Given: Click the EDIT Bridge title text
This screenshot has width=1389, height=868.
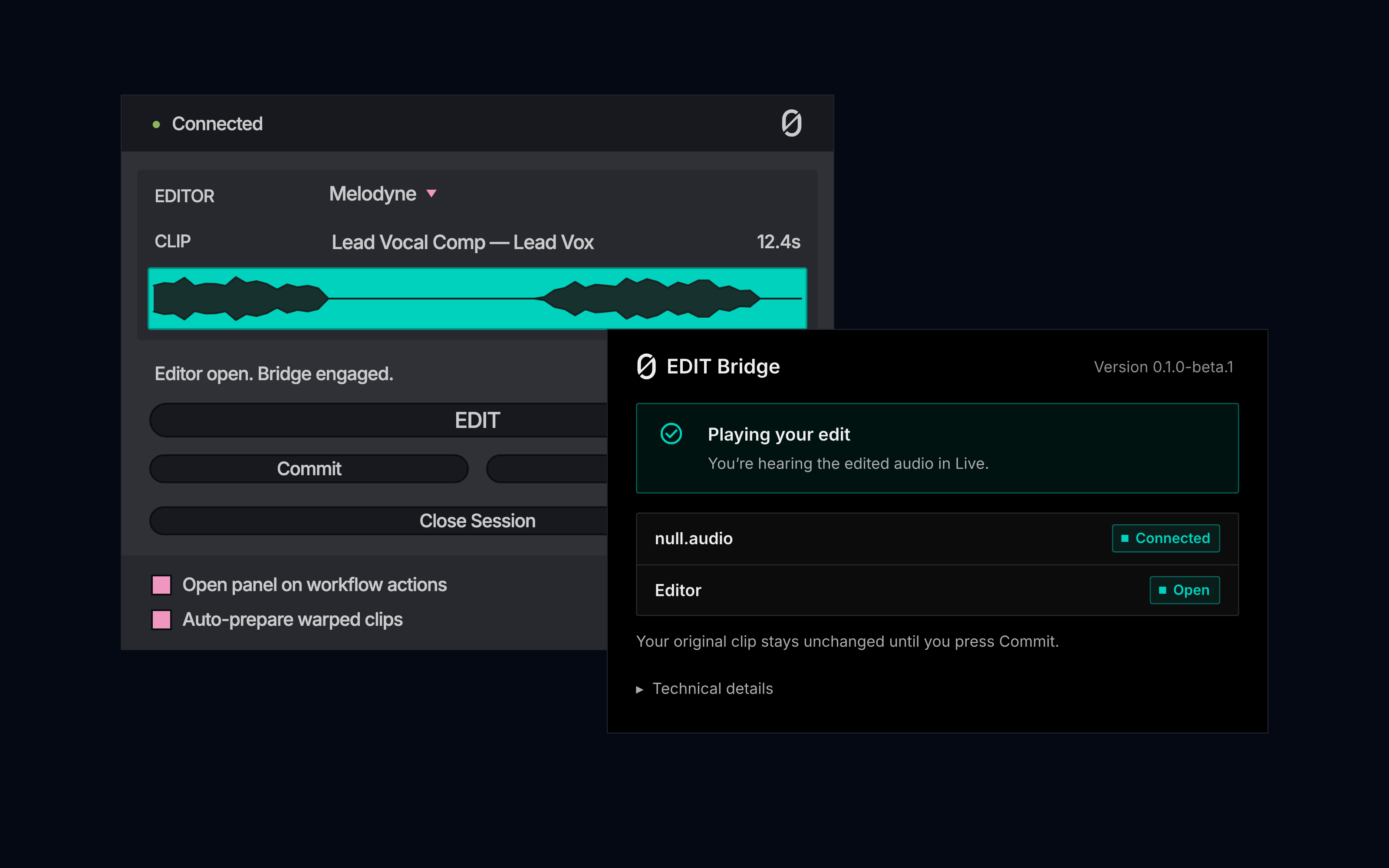Looking at the screenshot, I should click(x=723, y=366).
